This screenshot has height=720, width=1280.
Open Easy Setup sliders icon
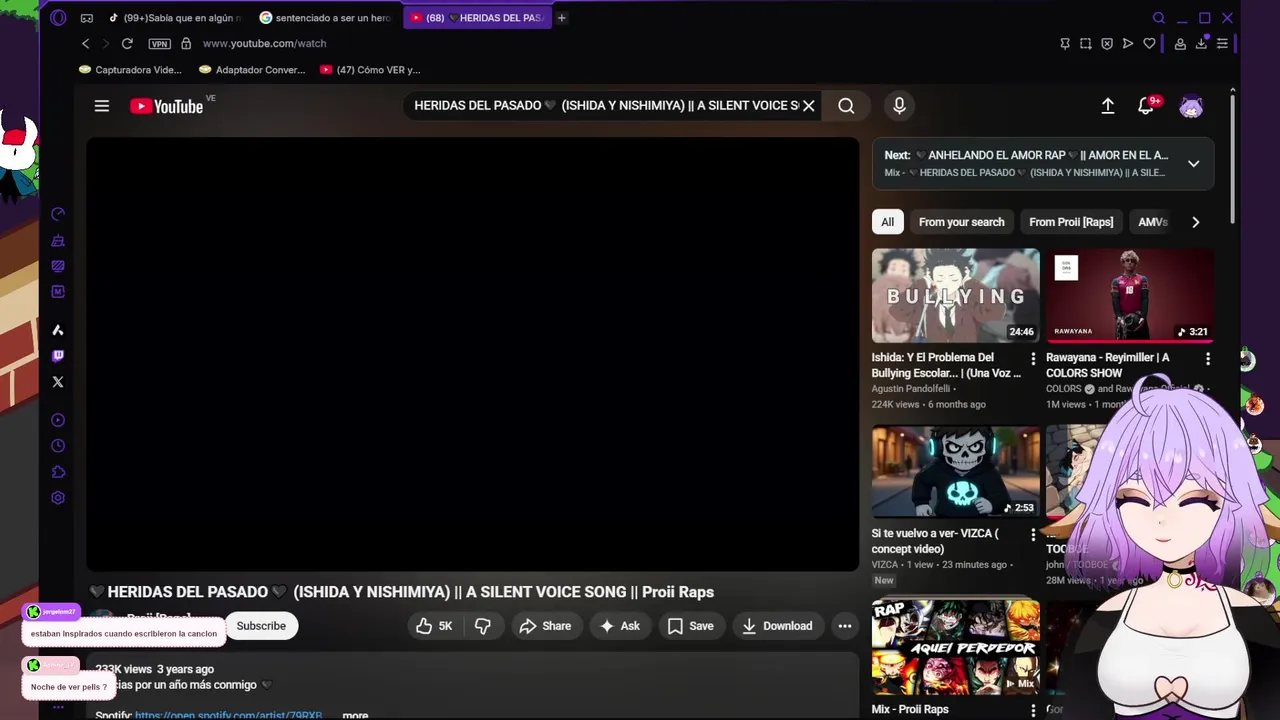point(1222,44)
